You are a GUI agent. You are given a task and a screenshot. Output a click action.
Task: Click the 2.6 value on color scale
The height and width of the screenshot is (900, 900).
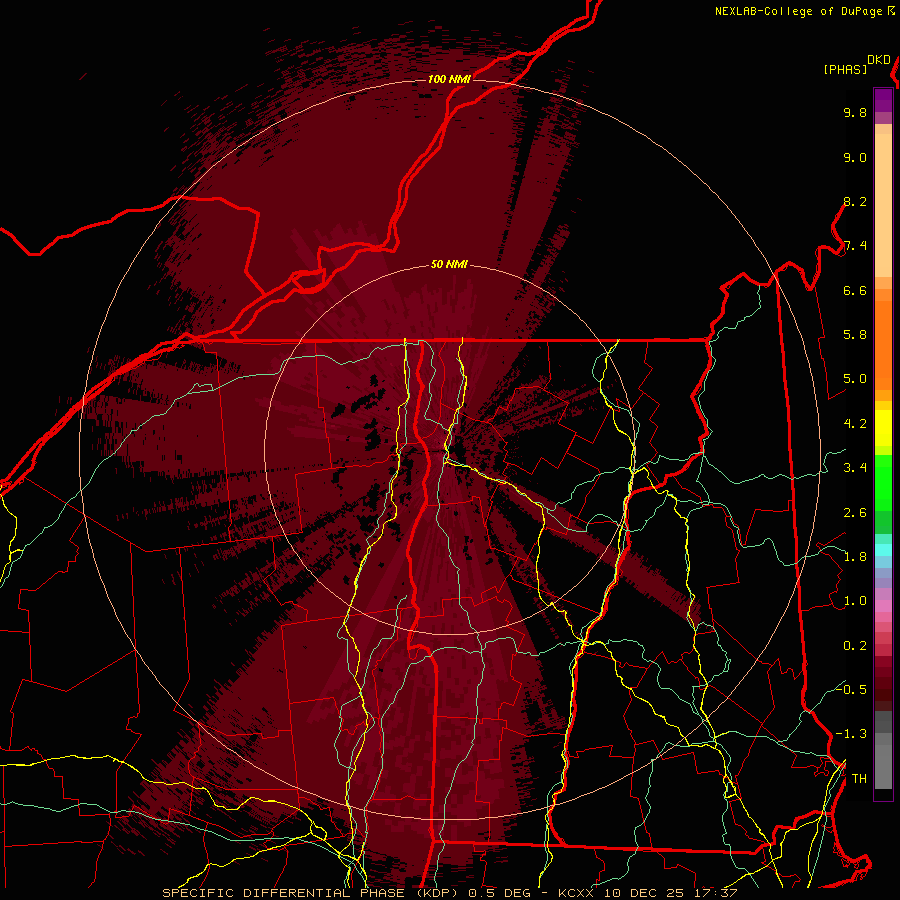[855, 513]
